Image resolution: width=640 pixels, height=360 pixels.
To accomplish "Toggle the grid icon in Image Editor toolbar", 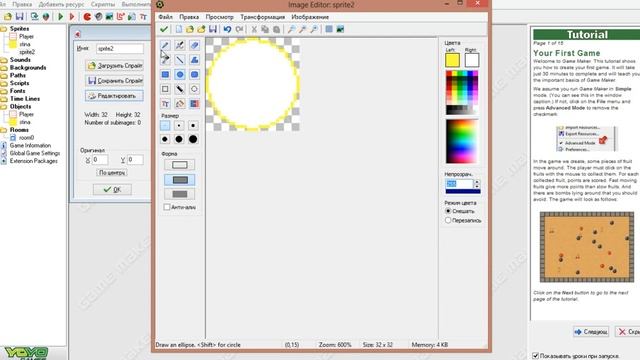I will pos(329,29).
